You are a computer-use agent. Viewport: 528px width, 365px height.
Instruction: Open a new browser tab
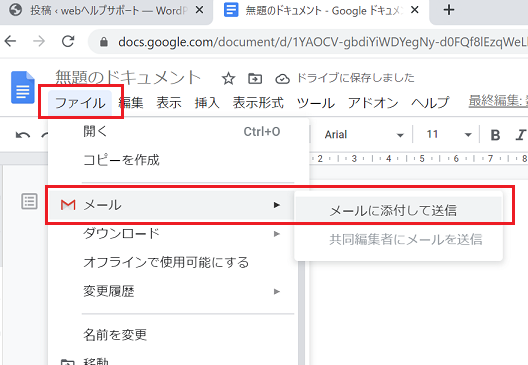[x=449, y=10]
